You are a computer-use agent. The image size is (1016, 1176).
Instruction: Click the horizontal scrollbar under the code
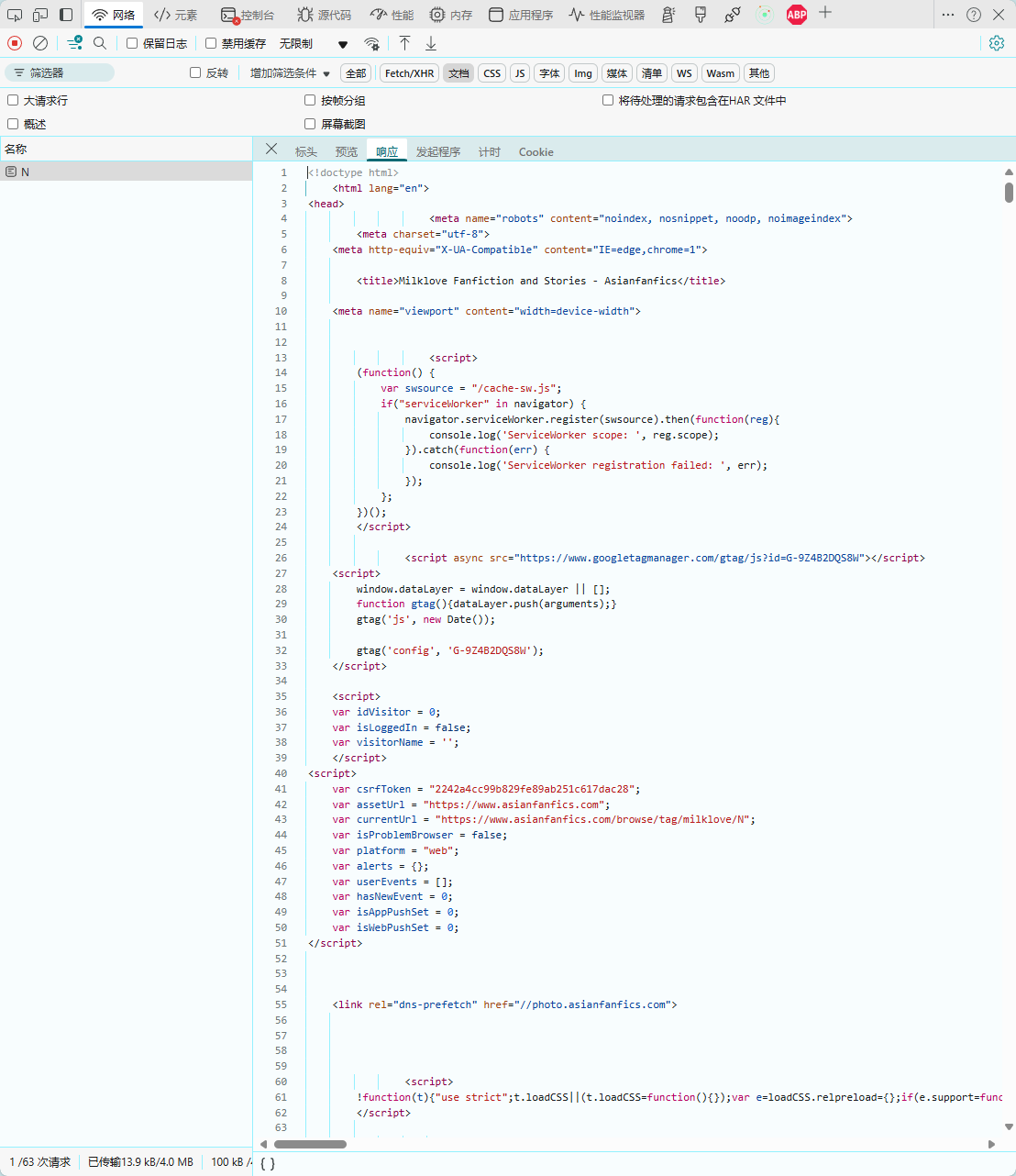[x=310, y=1144]
